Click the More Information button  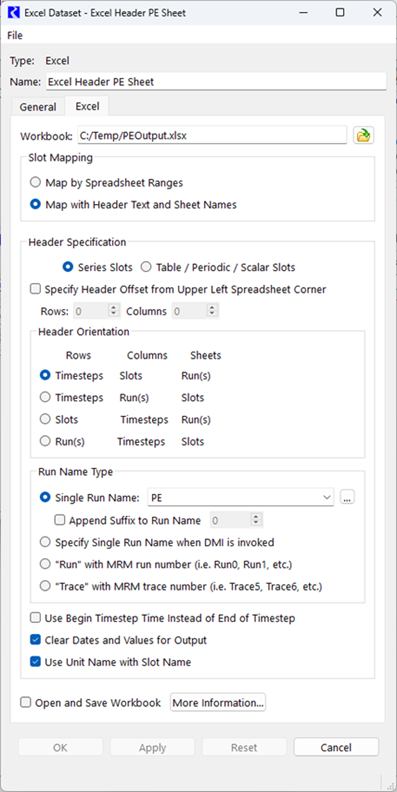click(x=218, y=703)
